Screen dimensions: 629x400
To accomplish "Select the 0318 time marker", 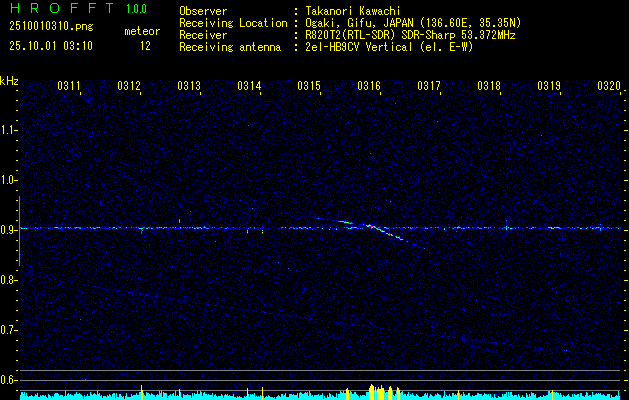I will pyautogui.click(x=489, y=85).
